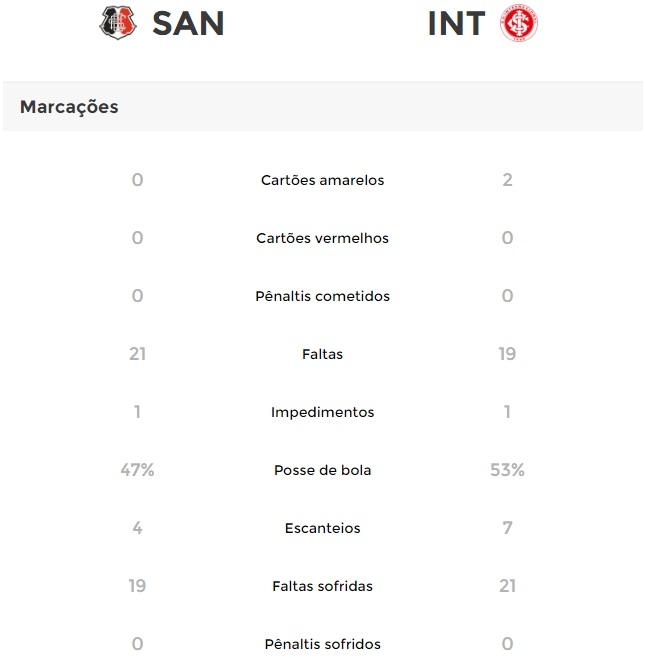645x658 pixels.
Task: Click the Santa Cruz team crest icon
Action: [x=118, y=23]
